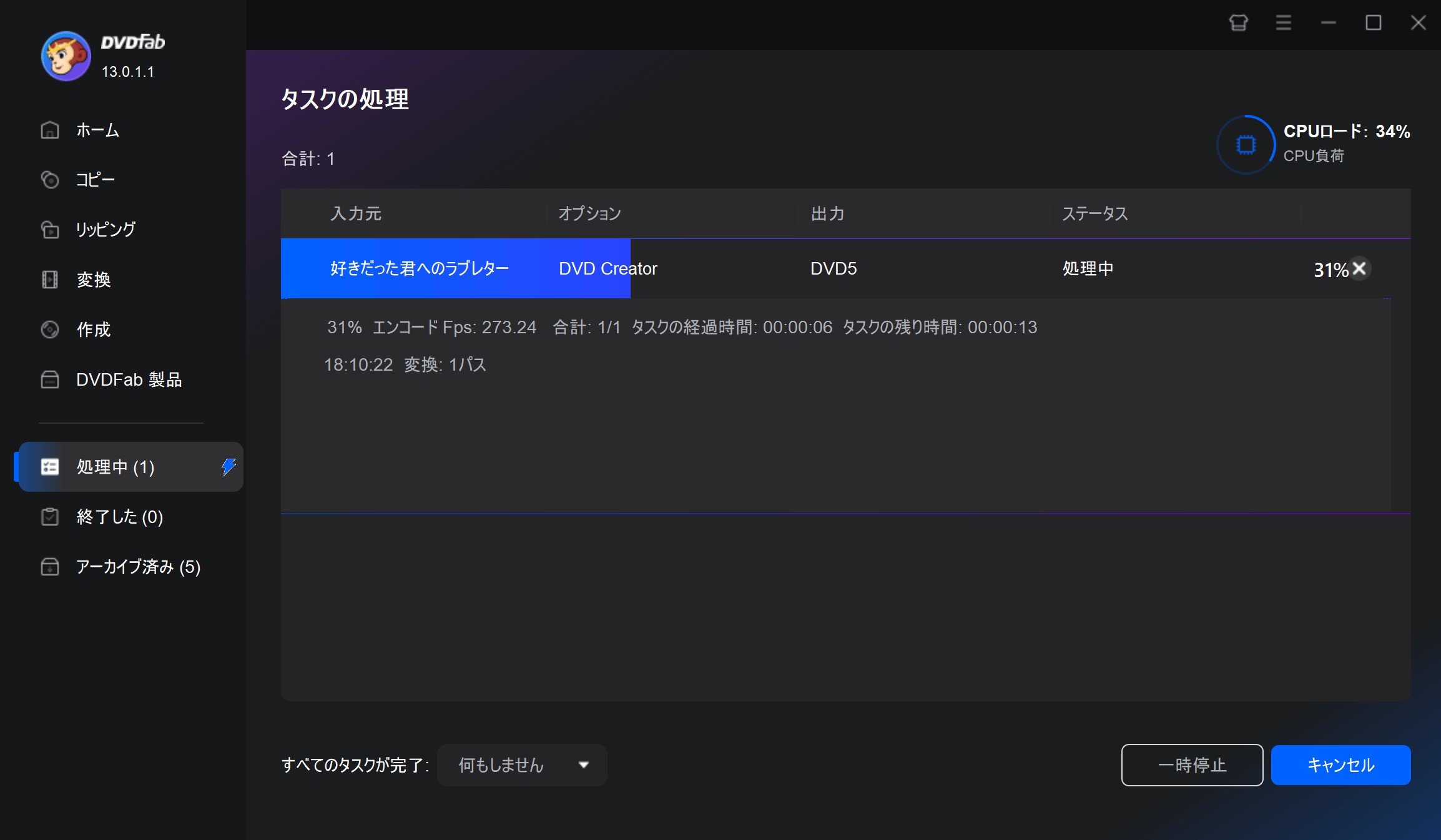Viewport: 1441px width, 840px height.
Task: Click the エンコード Fps: 273.24 readout
Action: click(x=455, y=327)
